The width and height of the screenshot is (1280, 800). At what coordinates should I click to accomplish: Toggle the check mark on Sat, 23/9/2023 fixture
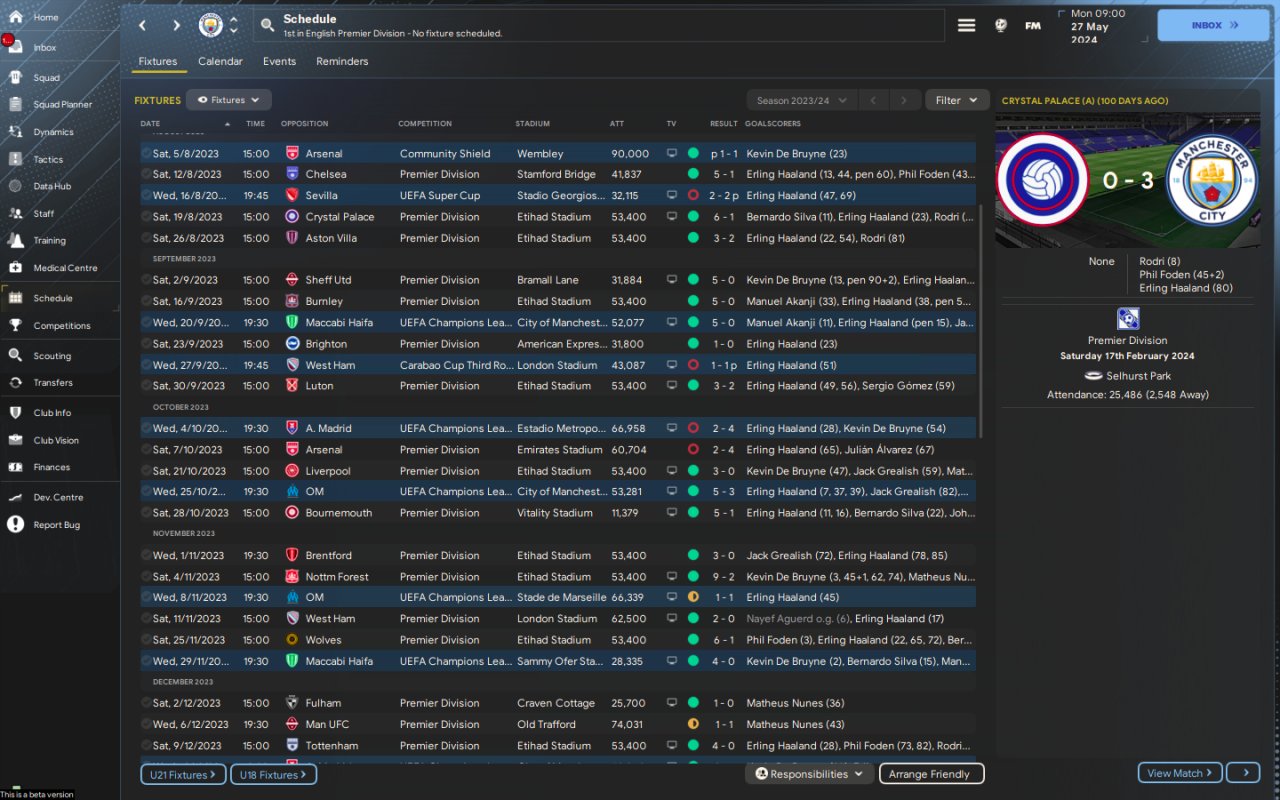pos(146,344)
